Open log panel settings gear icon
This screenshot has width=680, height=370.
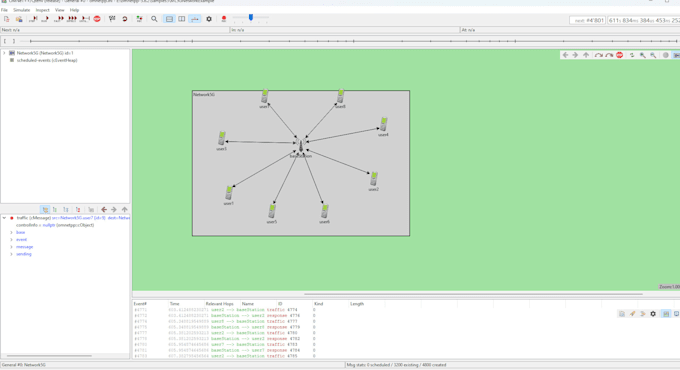[x=653, y=314]
